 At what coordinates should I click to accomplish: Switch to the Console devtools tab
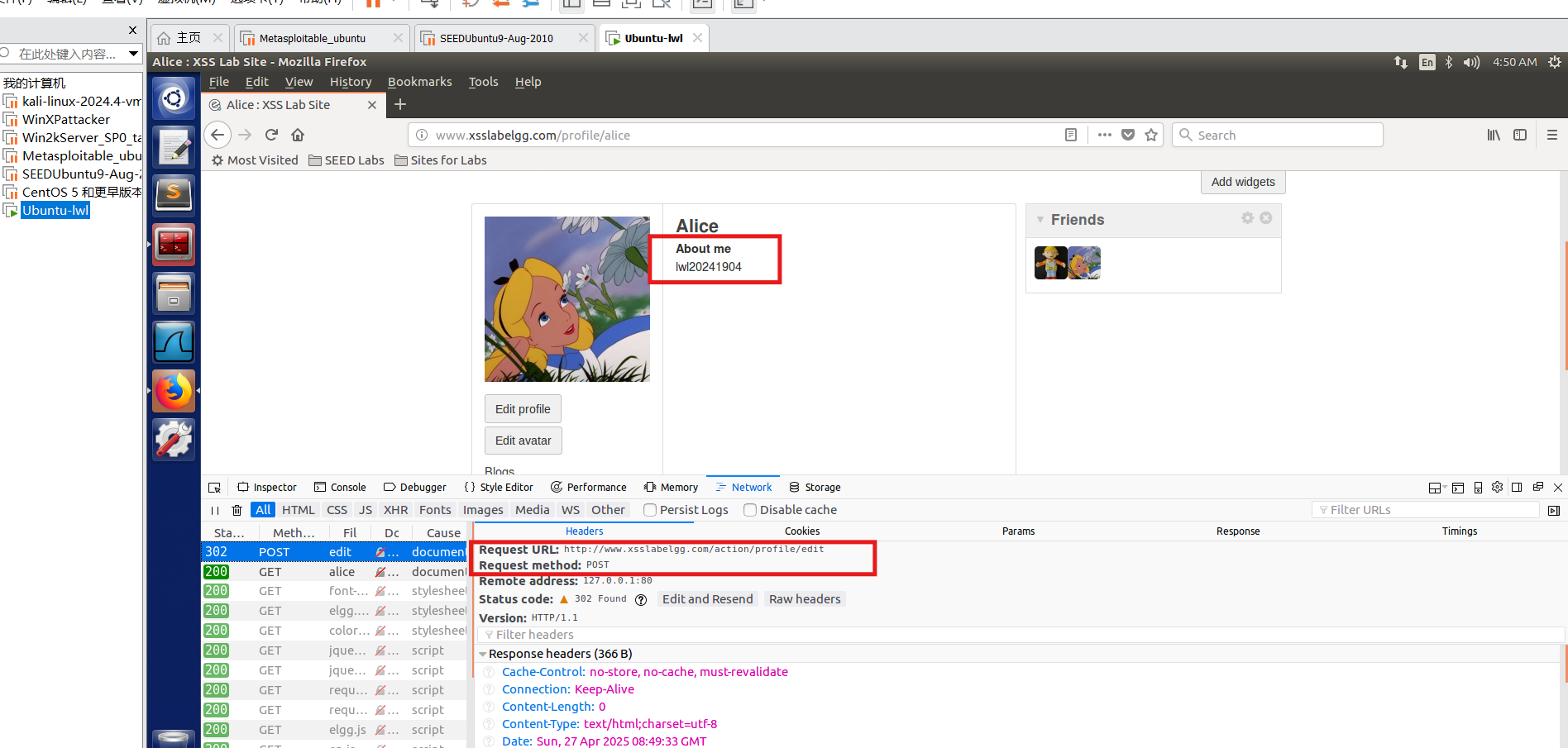pos(340,488)
